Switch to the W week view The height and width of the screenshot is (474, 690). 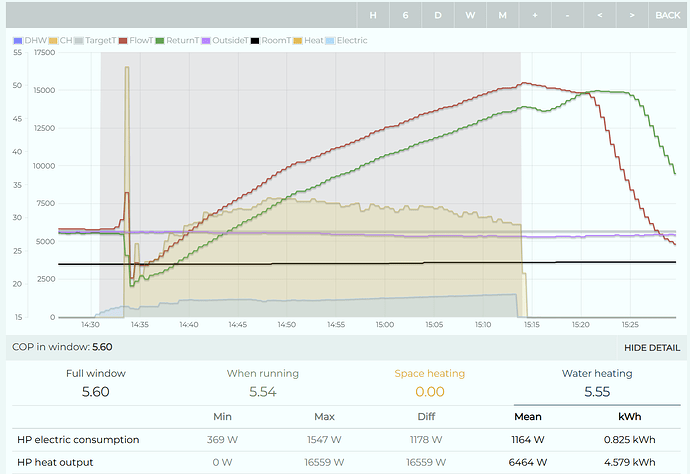coord(470,15)
